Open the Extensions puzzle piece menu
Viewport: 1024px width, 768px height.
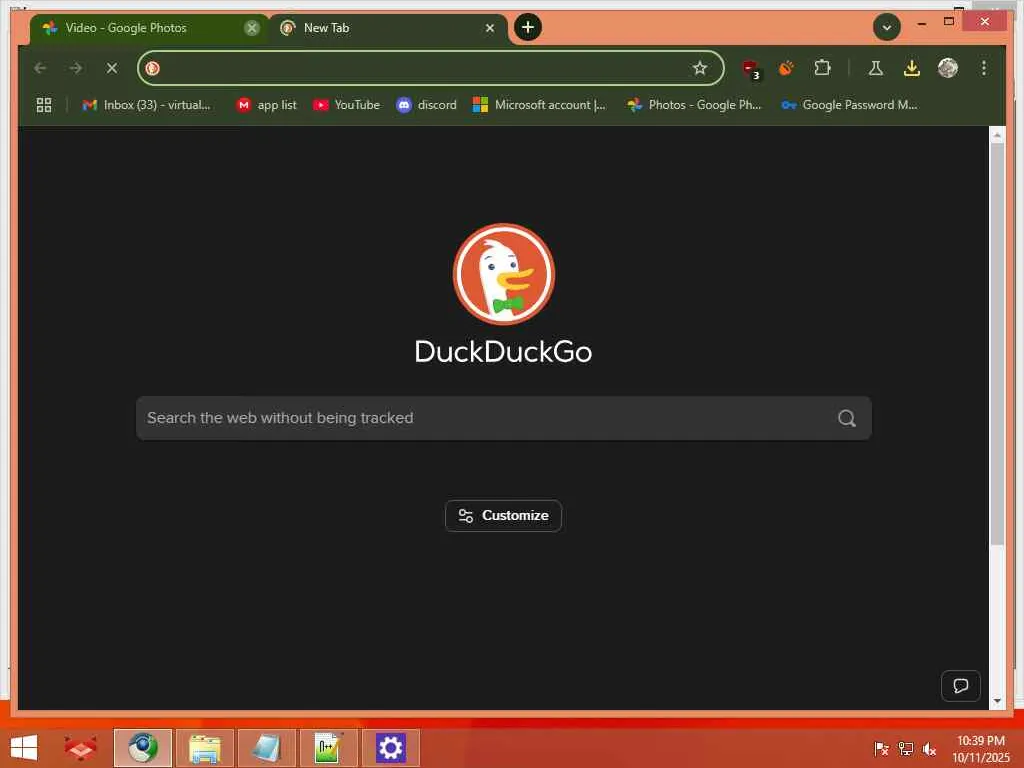(822, 68)
